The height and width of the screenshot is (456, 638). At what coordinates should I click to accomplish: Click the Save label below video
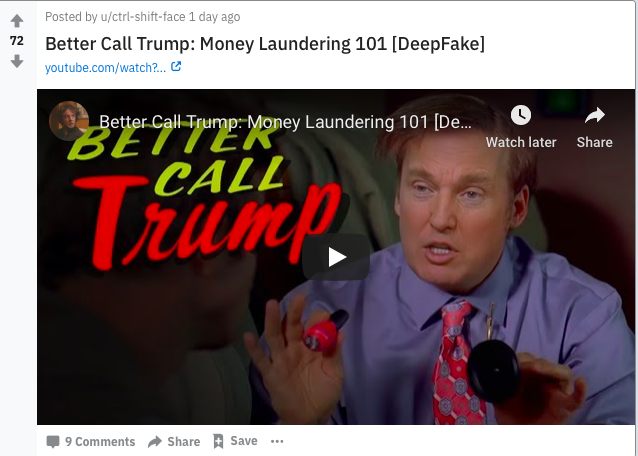244,441
